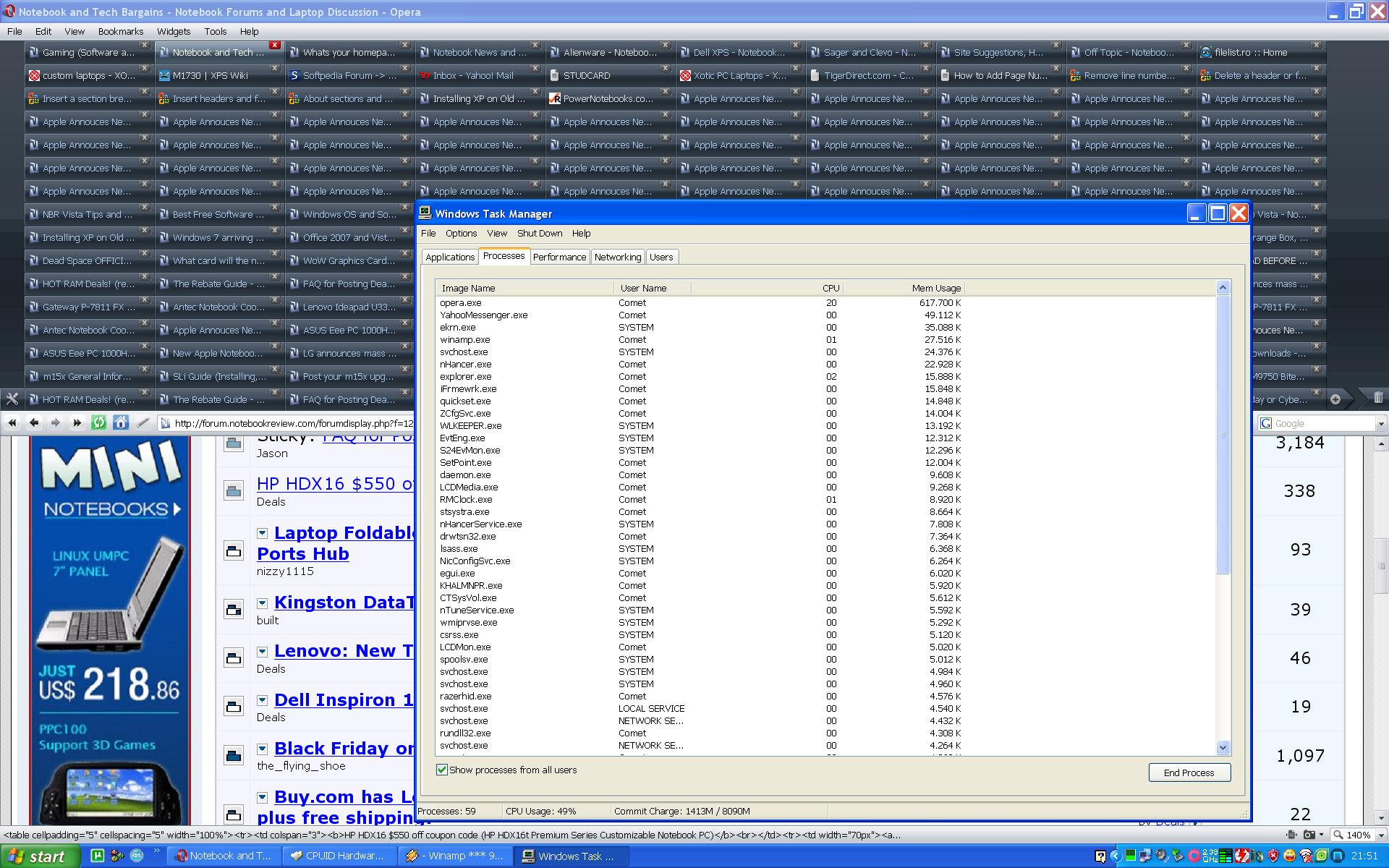Viewport: 1389px width, 868px height.
Task: Click Opera's Forward arrow button
Action: pos(55,423)
